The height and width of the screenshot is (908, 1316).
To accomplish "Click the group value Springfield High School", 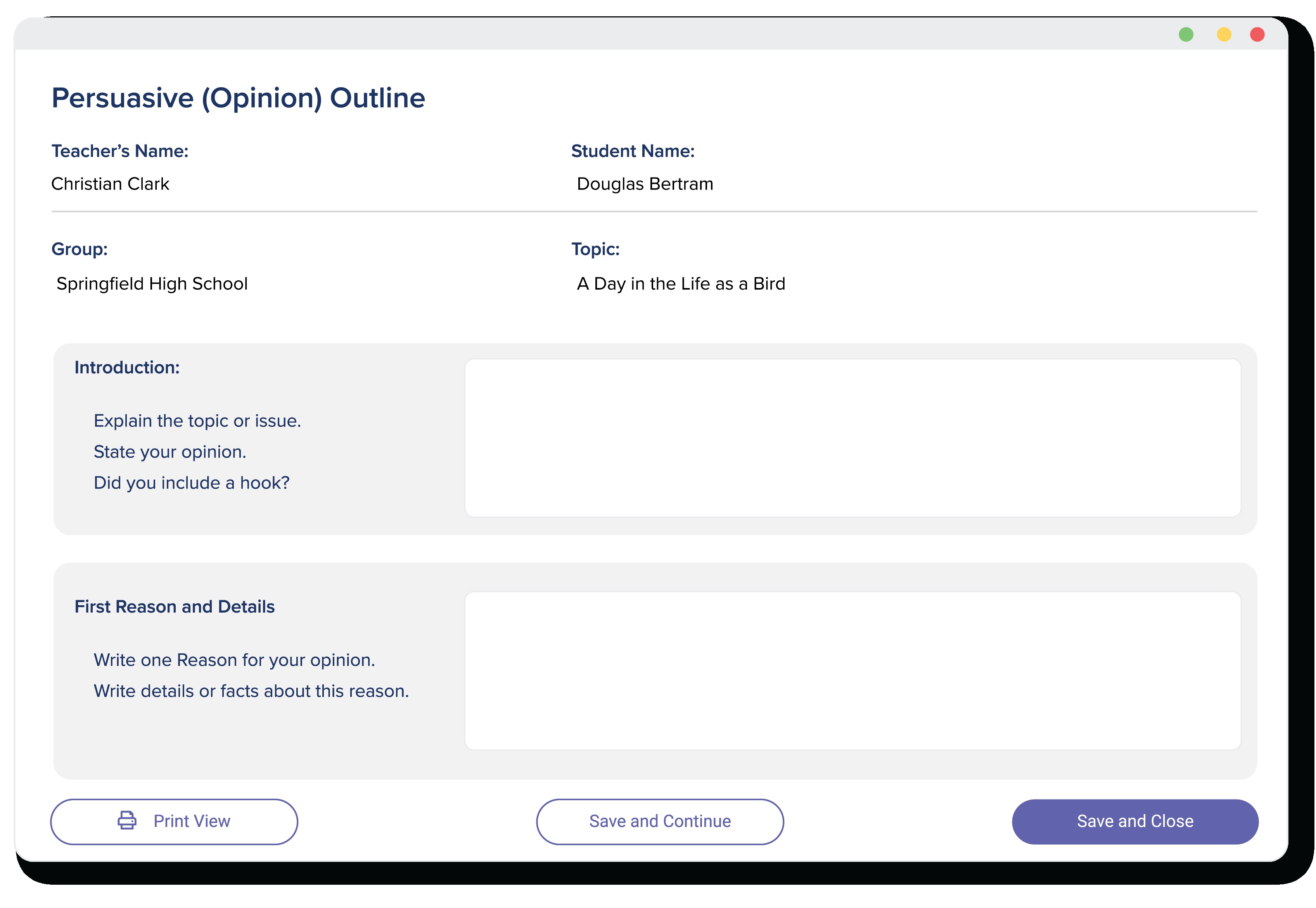I will pos(152,284).
